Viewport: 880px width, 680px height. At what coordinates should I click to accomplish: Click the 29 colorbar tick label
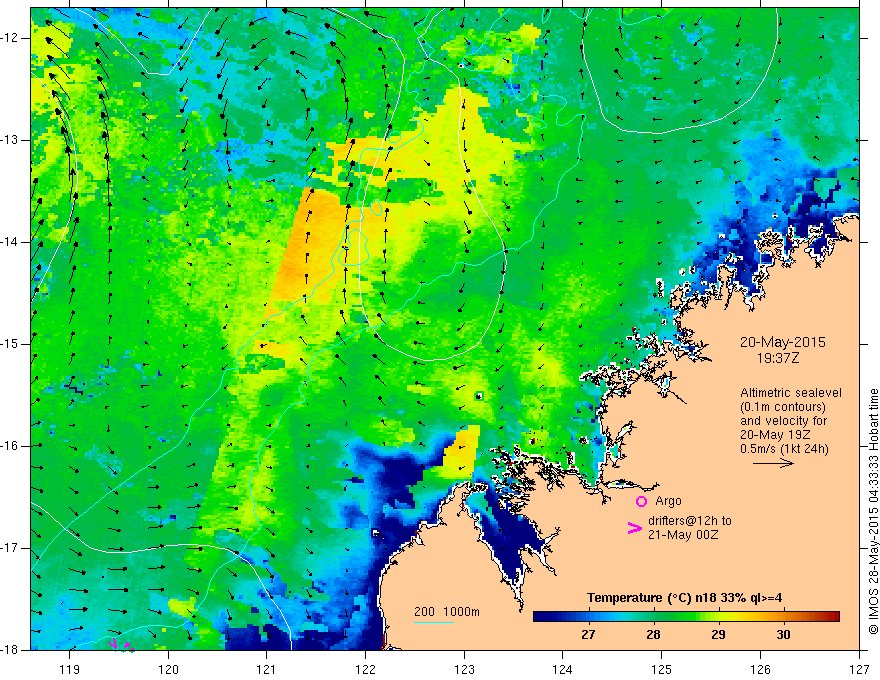(718, 635)
